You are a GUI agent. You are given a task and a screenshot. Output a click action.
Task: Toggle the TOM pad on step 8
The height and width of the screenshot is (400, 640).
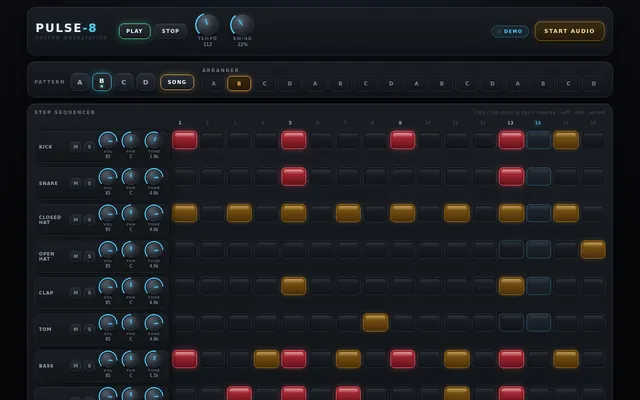[x=375, y=322]
